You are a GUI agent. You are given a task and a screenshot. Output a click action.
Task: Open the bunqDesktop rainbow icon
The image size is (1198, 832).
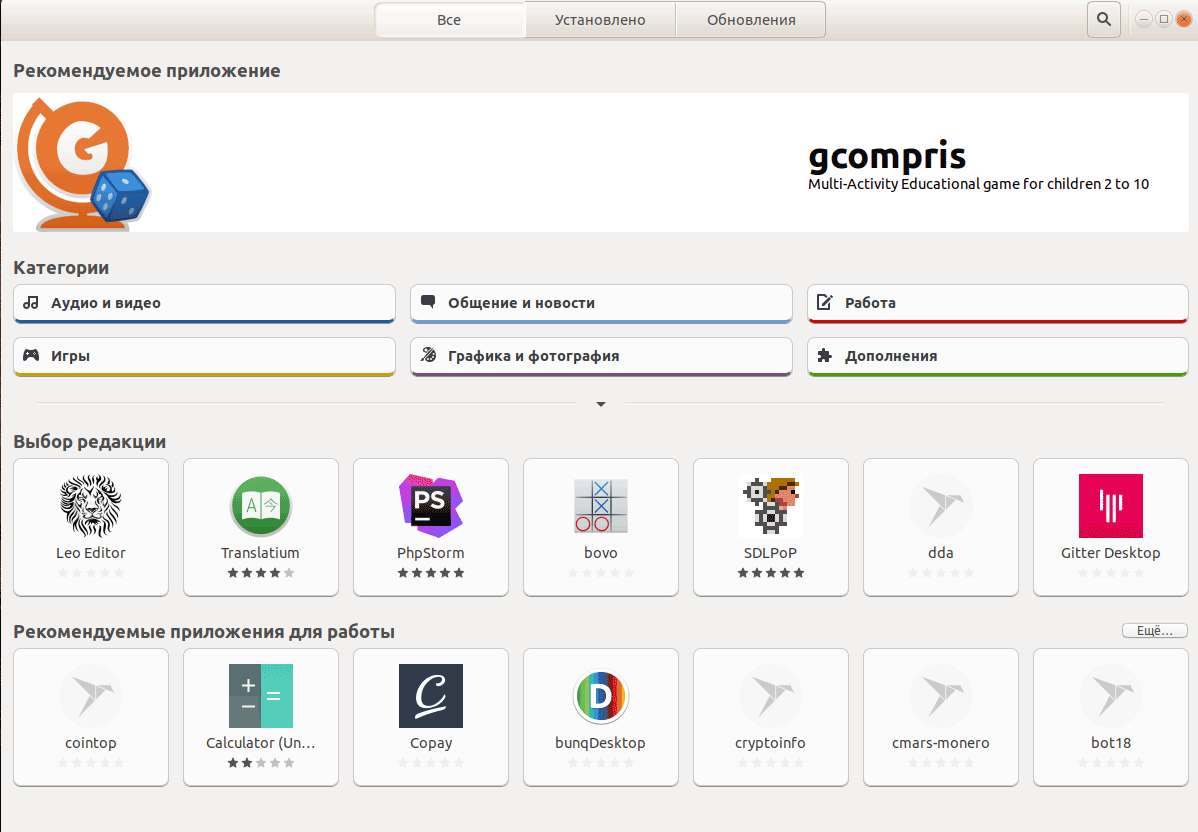(x=601, y=696)
